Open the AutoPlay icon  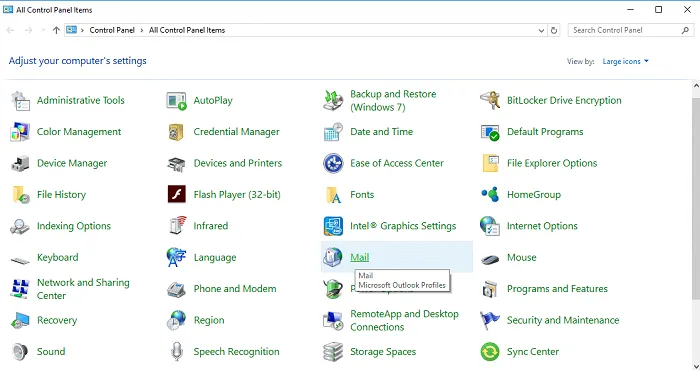(176, 101)
